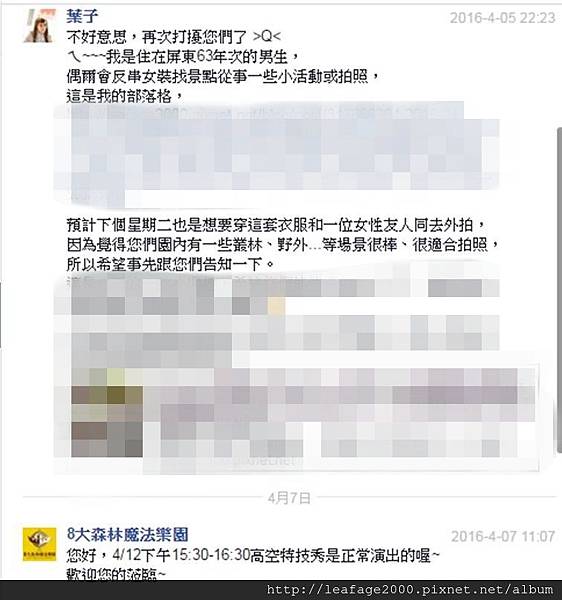562x600 pixels.
Task: Click the 2016-4-07 11:07 reply timestamp
Action: tap(503, 536)
